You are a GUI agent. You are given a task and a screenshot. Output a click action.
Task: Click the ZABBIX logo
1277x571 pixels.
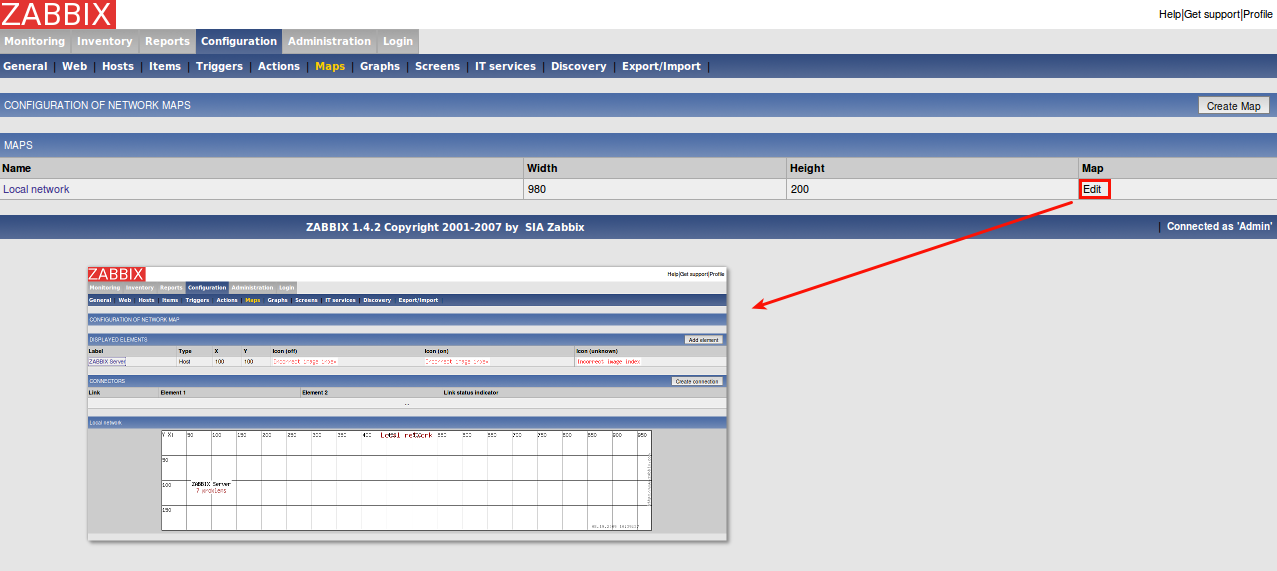58,14
